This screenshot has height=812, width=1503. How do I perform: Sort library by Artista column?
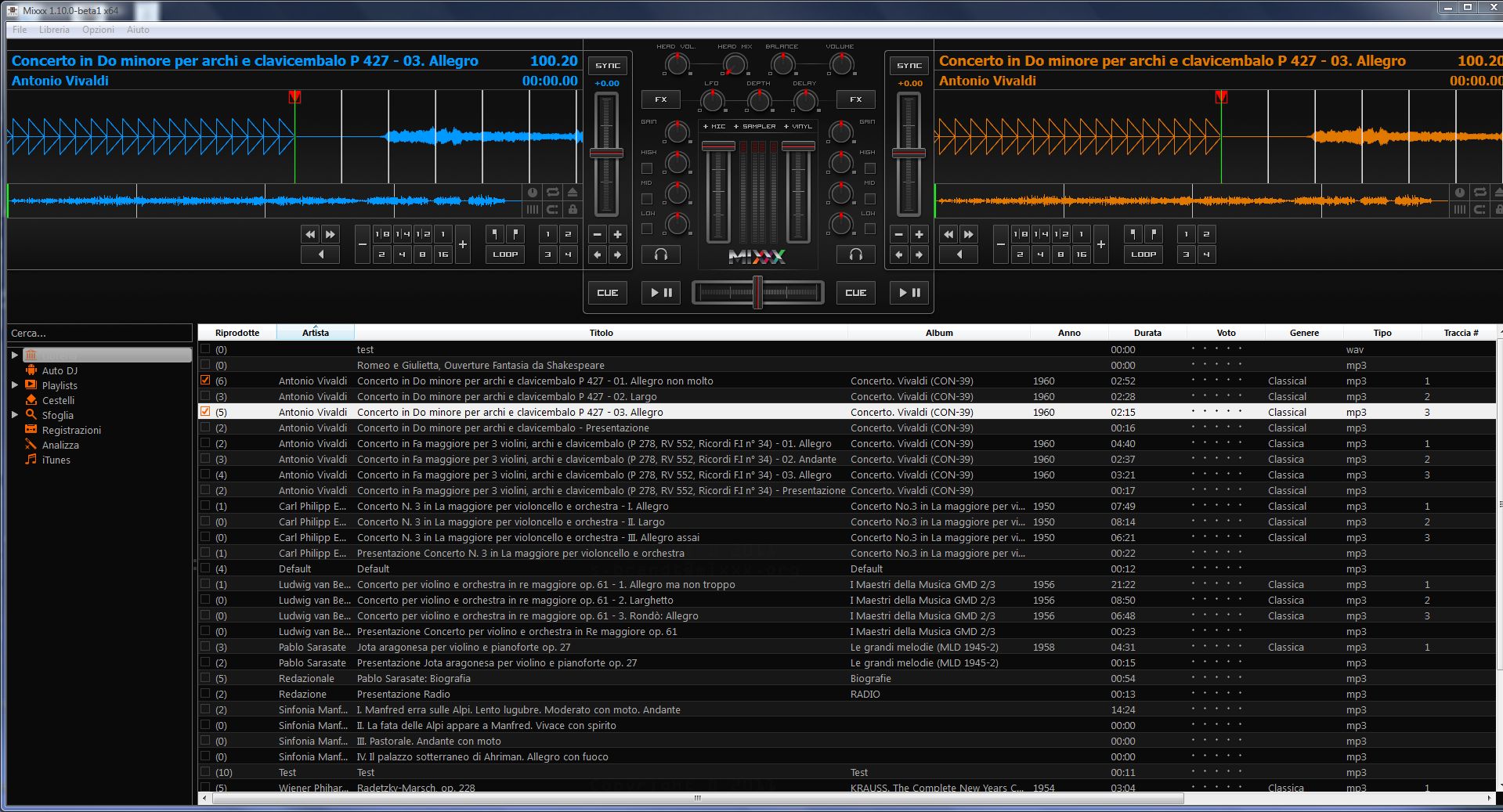(316, 332)
